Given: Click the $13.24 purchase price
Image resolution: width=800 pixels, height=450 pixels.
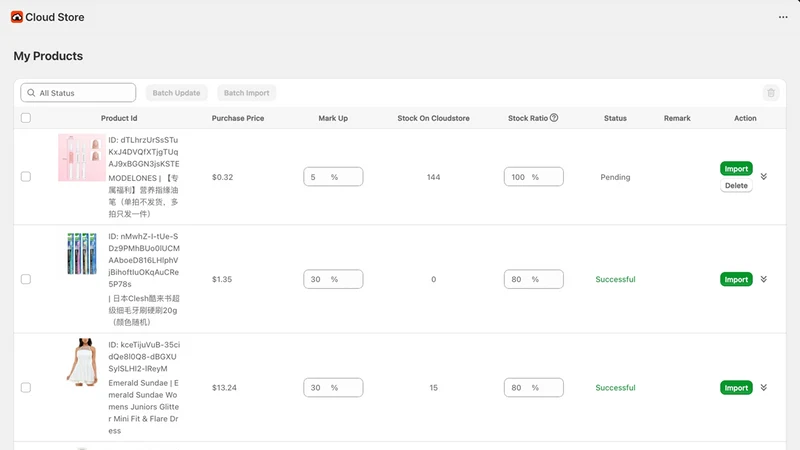Looking at the screenshot, I should pos(224,388).
